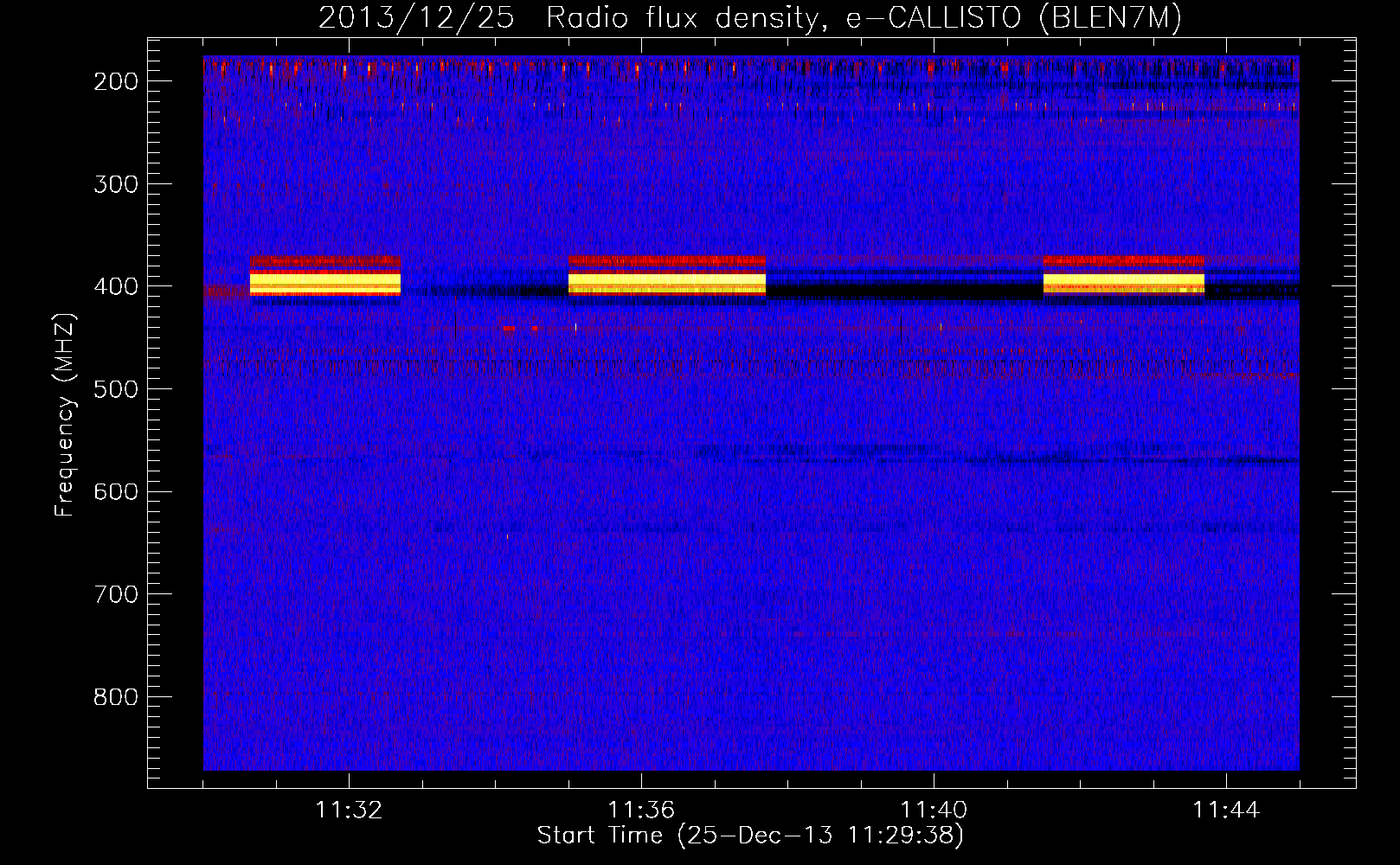Click the 11:32 time axis label
The image size is (1400, 865).
pos(349,811)
